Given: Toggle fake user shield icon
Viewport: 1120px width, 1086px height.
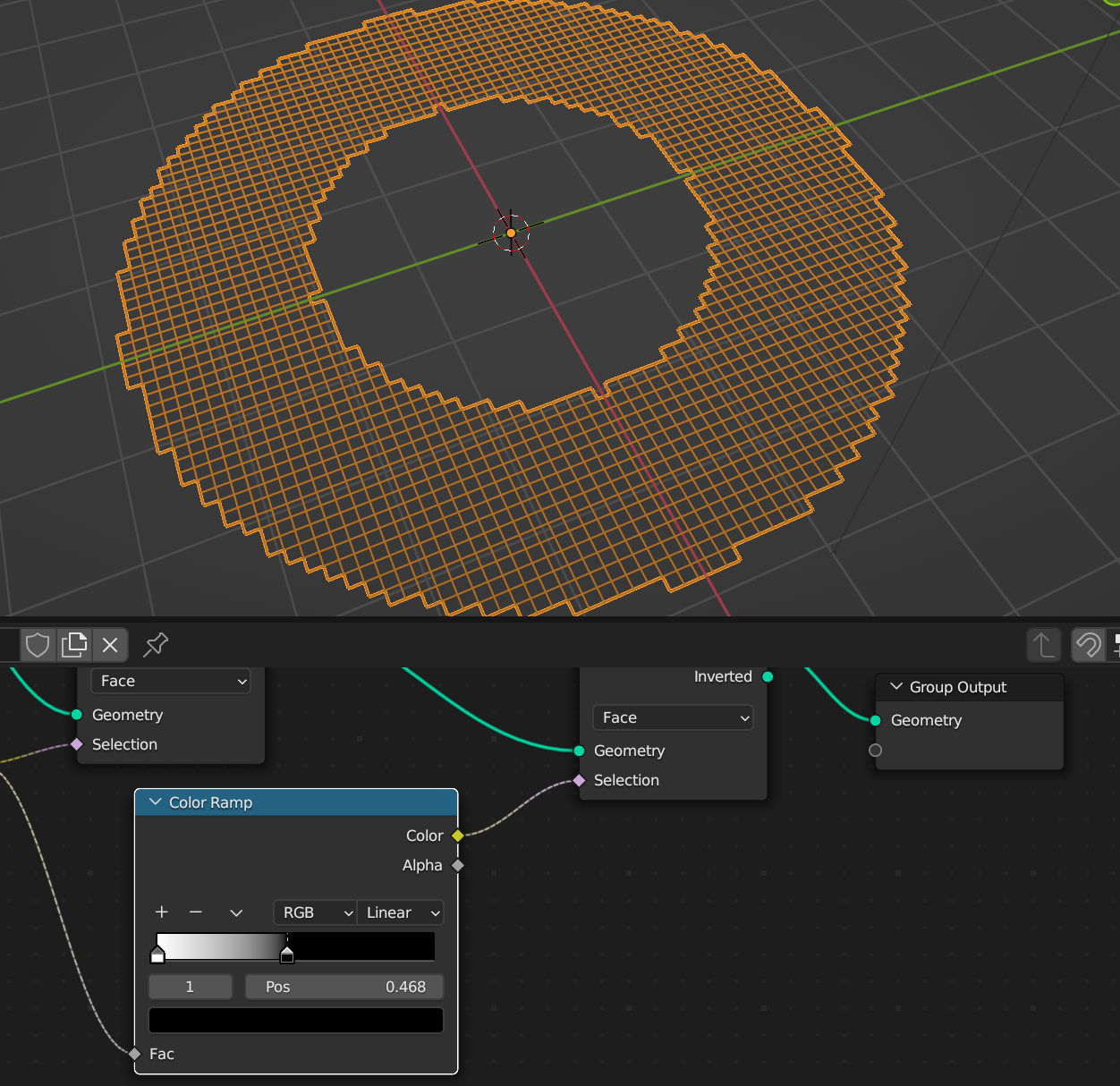Looking at the screenshot, I should (x=38, y=645).
